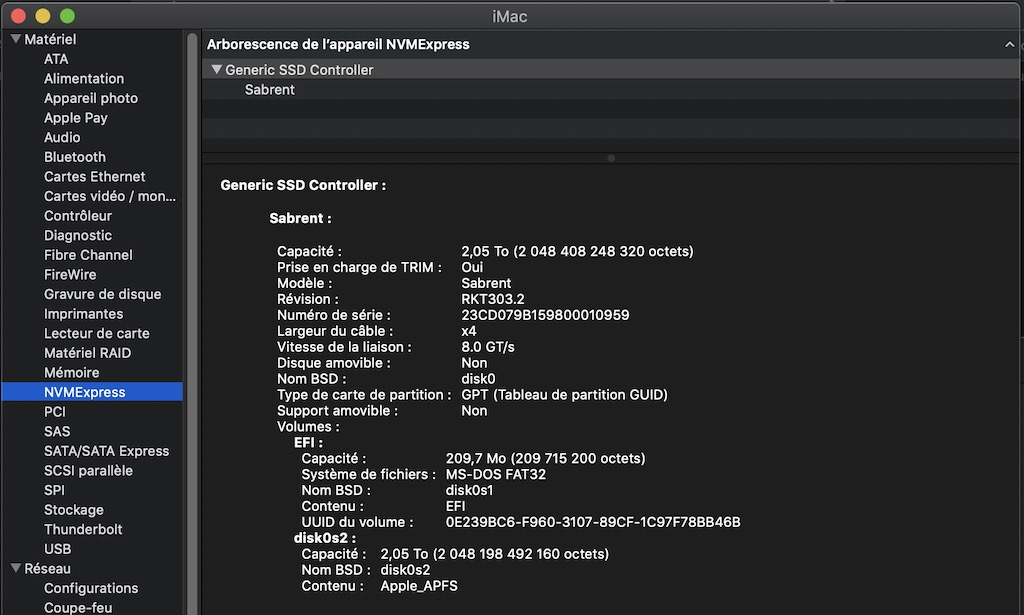Click the green zoom window button

[x=67, y=16]
